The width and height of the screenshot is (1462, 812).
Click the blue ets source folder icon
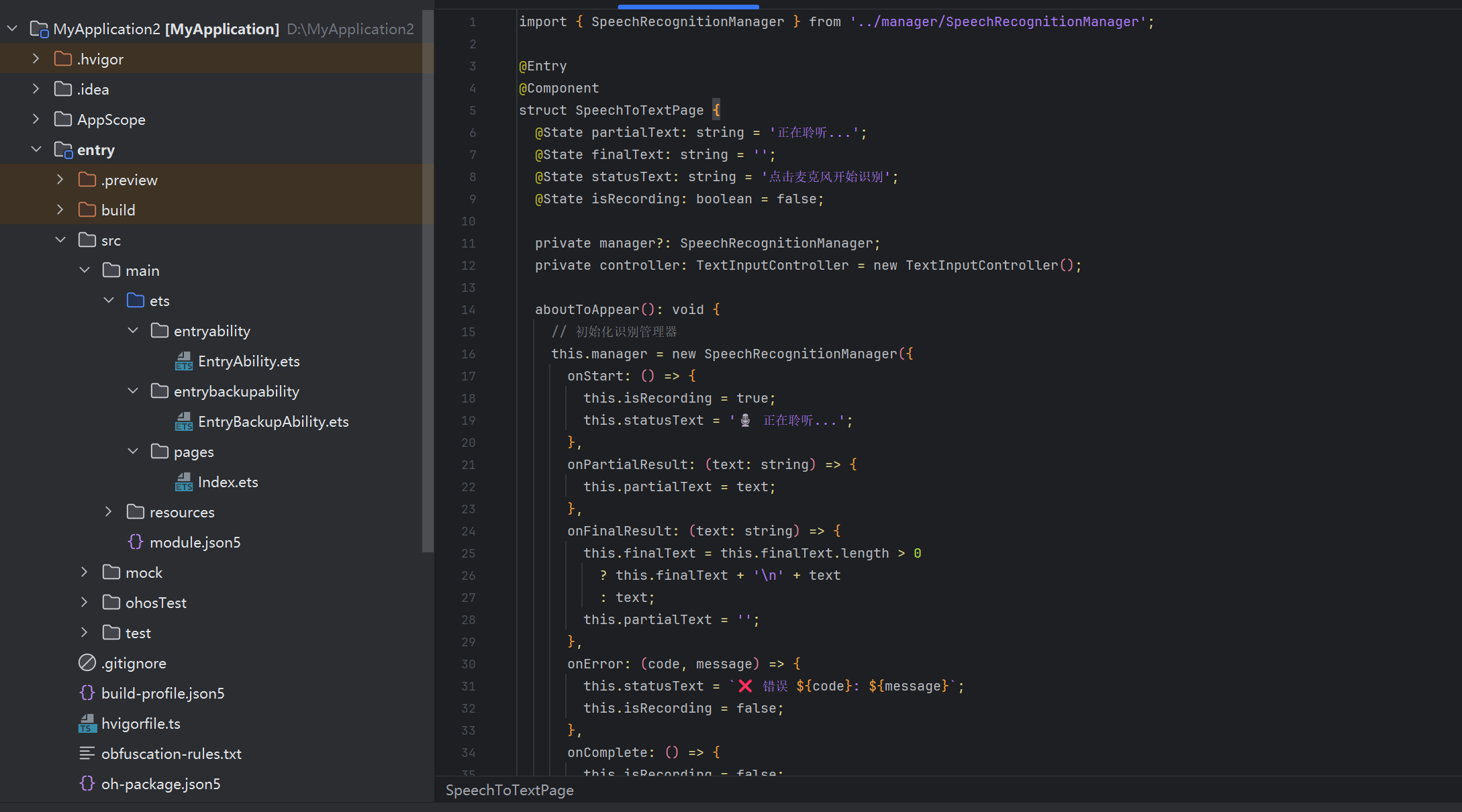(x=136, y=301)
